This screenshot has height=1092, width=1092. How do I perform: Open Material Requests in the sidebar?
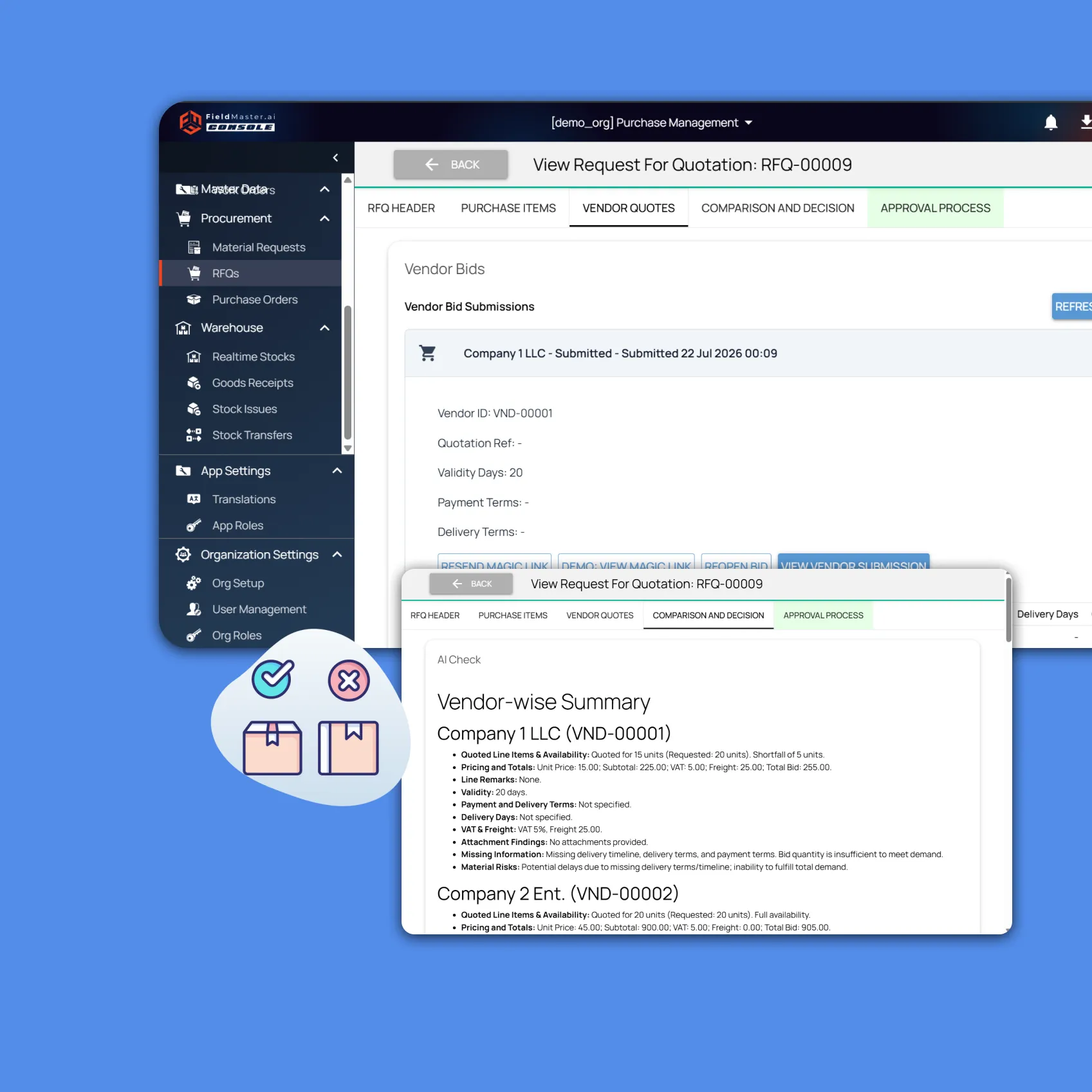(250, 247)
